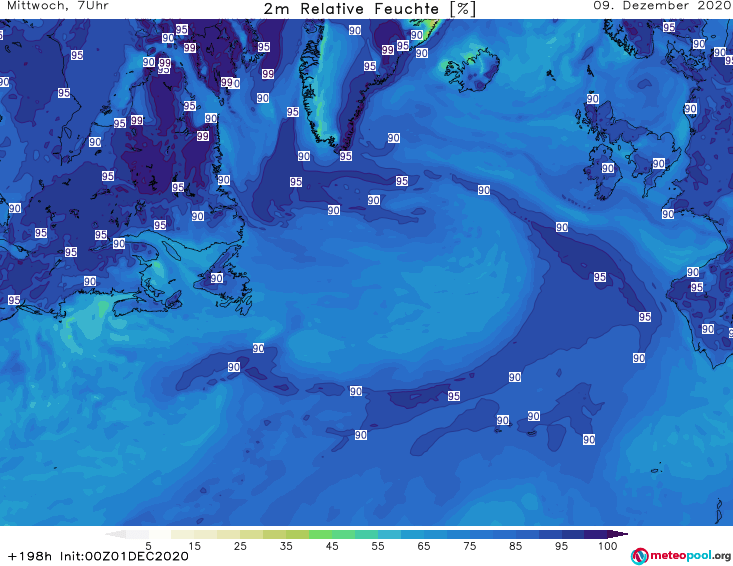This screenshot has height=566, width=733.
Task: Open the meteopool.org link text
Action: 690,556
